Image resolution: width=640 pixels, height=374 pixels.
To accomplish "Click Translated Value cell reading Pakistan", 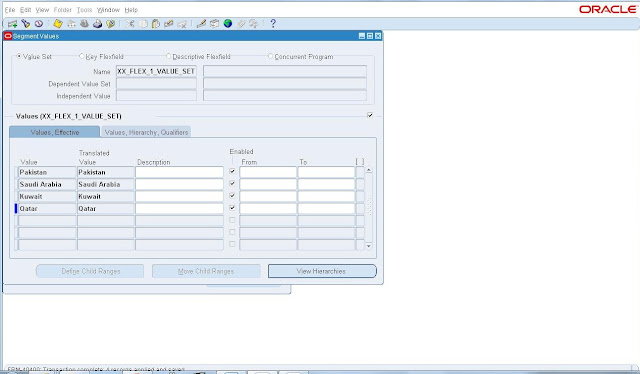I will tap(106, 172).
